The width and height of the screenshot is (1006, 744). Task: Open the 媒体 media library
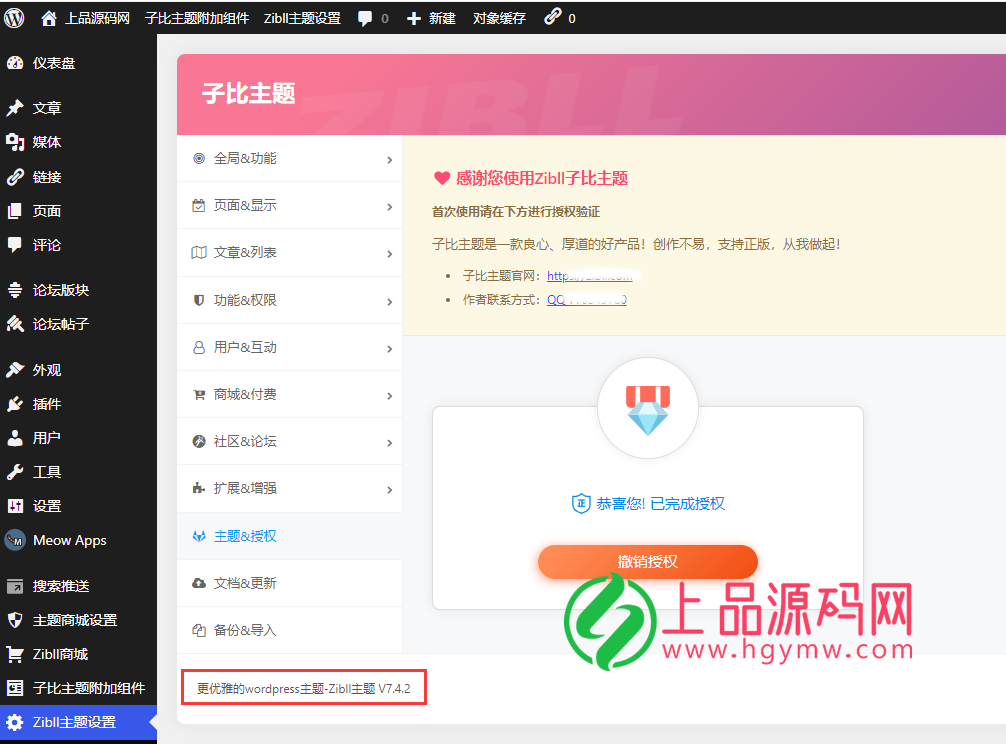pos(46,142)
